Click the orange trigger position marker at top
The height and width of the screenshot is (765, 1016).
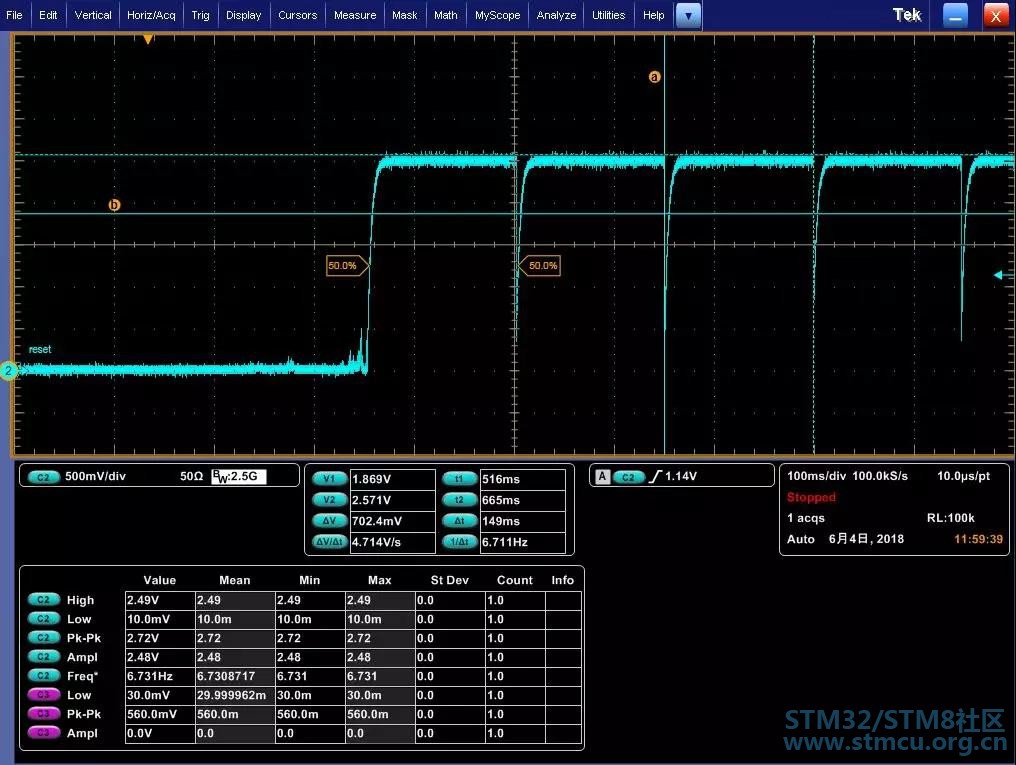pyautogui.click(x=148, y=39)
